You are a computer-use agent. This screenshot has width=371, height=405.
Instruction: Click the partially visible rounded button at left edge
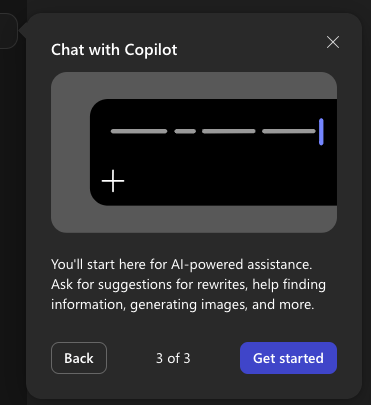8,31
